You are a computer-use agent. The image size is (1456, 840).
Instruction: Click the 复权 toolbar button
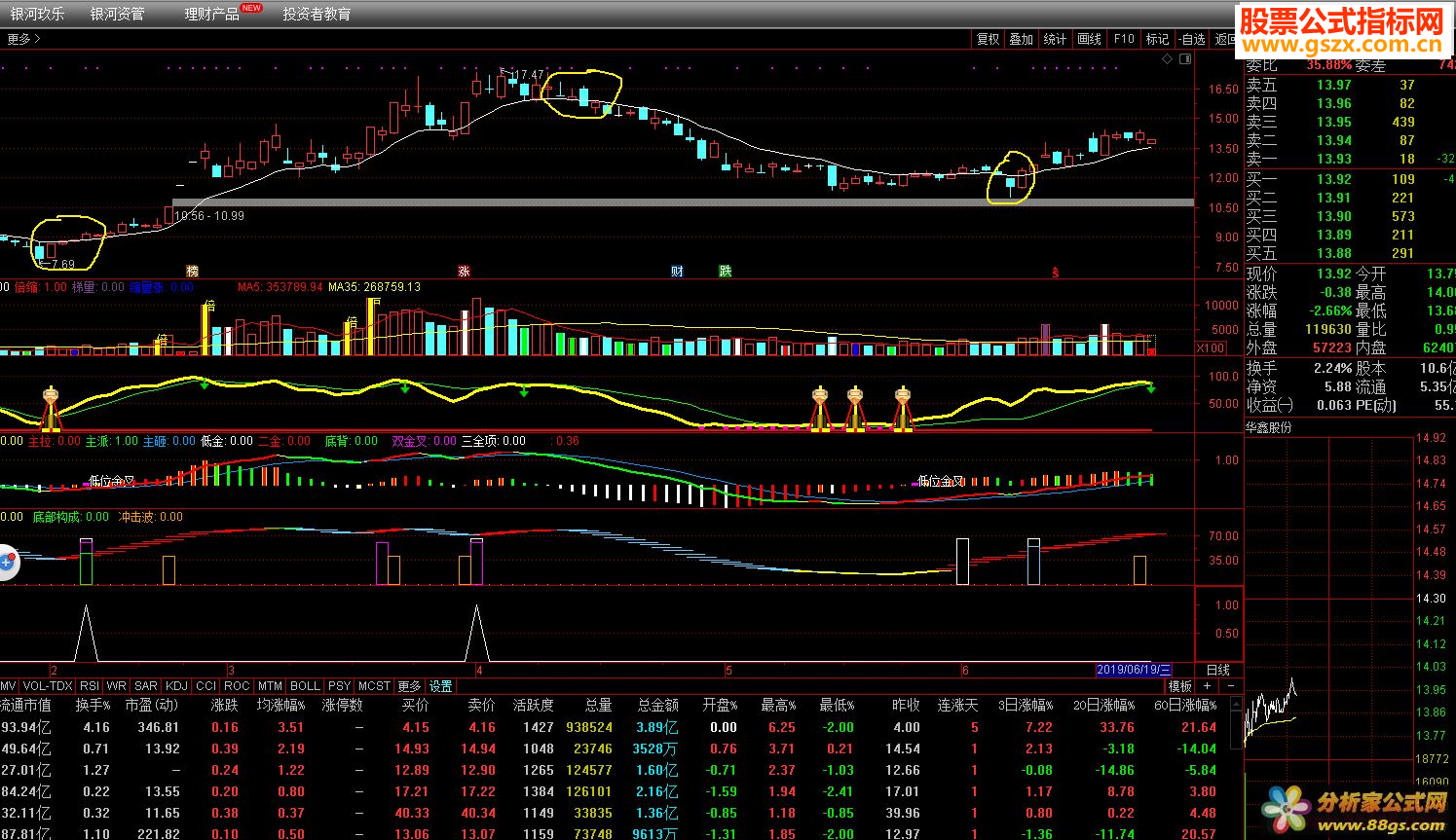click(989, 39)
